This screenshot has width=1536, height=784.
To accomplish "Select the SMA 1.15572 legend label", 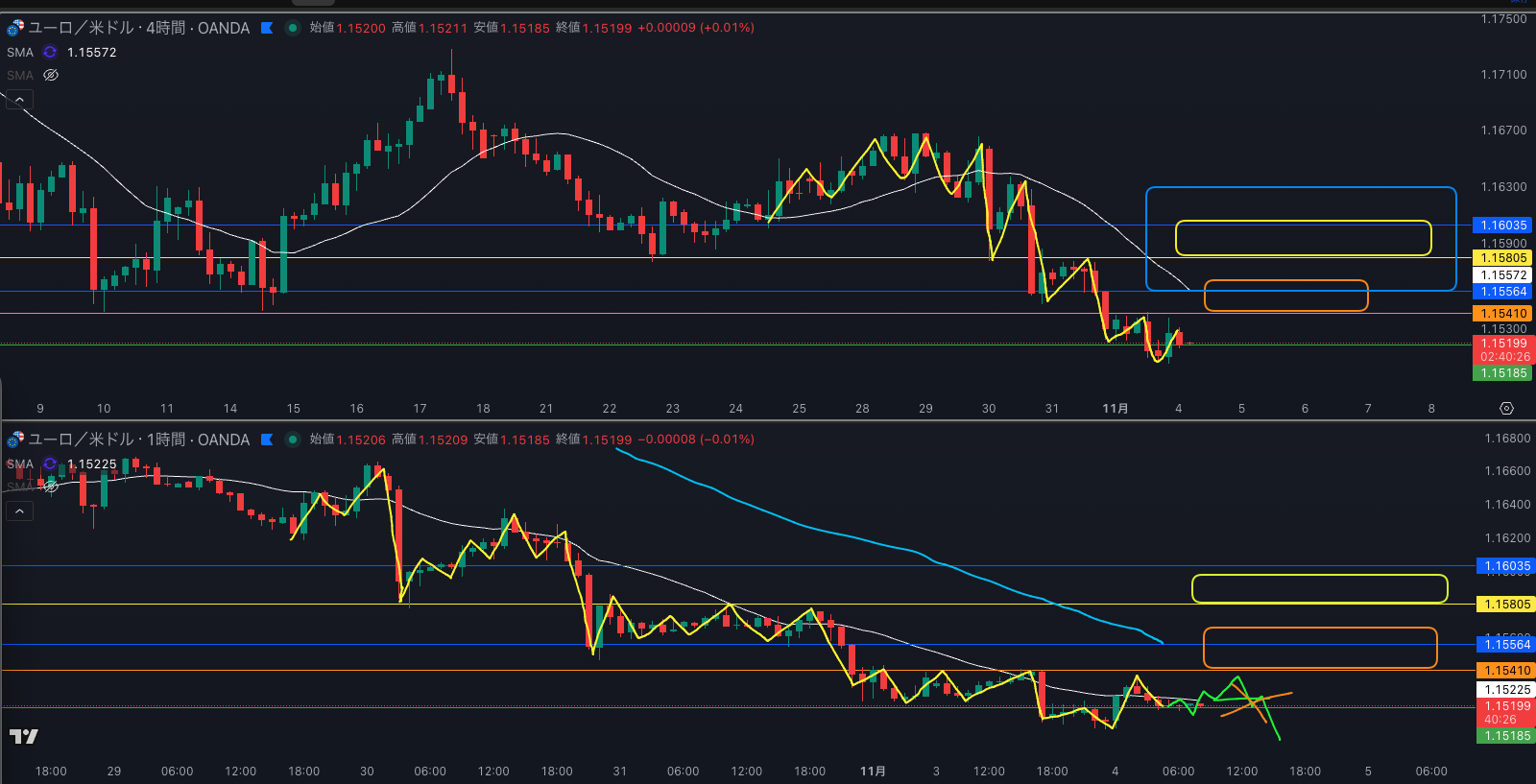I will 91,52.
